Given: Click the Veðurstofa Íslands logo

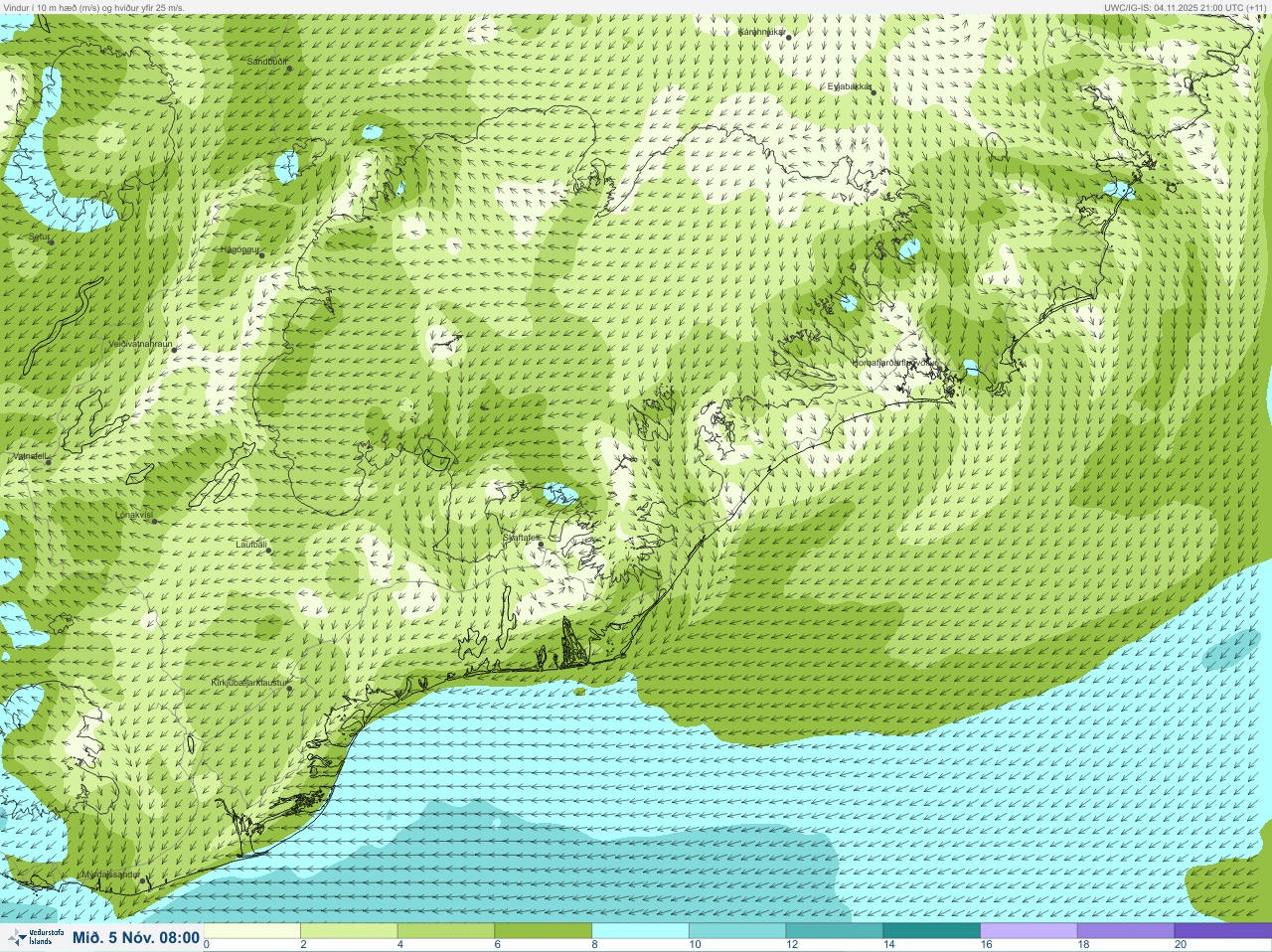Looking at the screenshot, I should coord(36,937).
